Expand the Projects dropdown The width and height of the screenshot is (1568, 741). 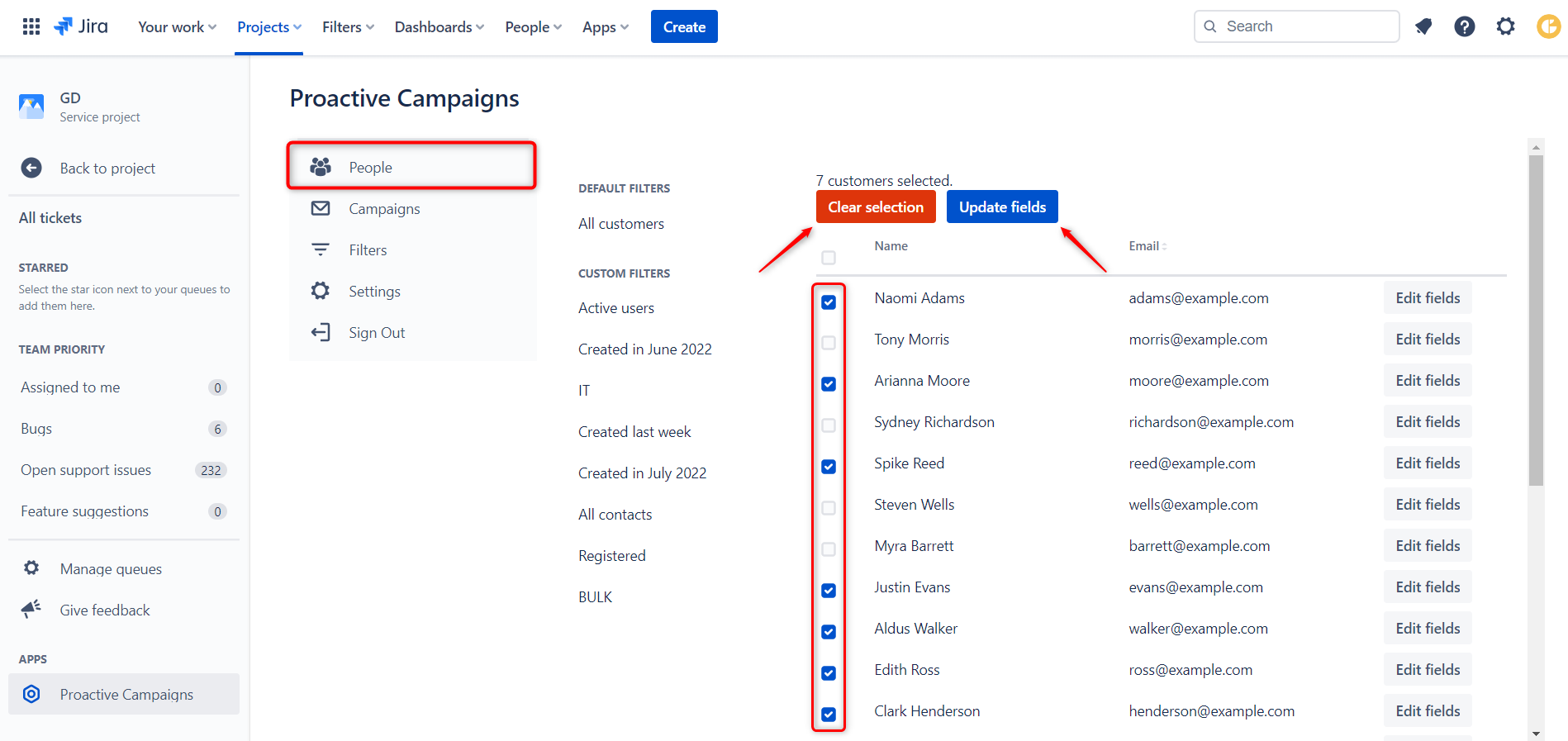click(x=269, y=26)
